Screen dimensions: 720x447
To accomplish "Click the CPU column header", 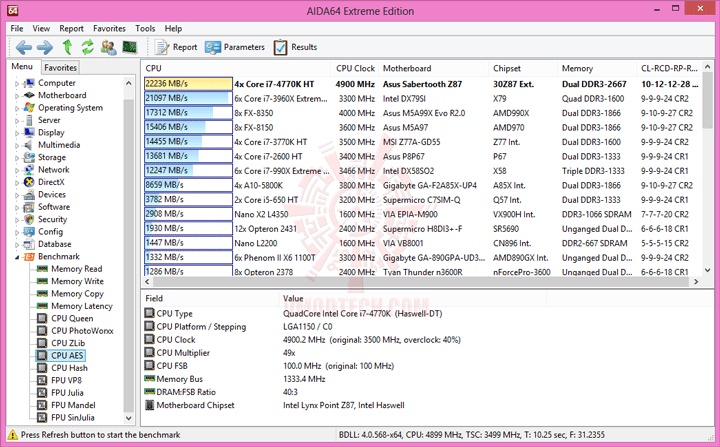I will click(x=236, y=68).
